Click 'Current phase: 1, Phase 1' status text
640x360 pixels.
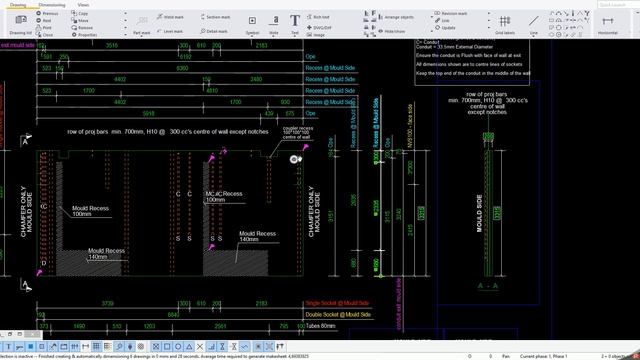(543, 356)
